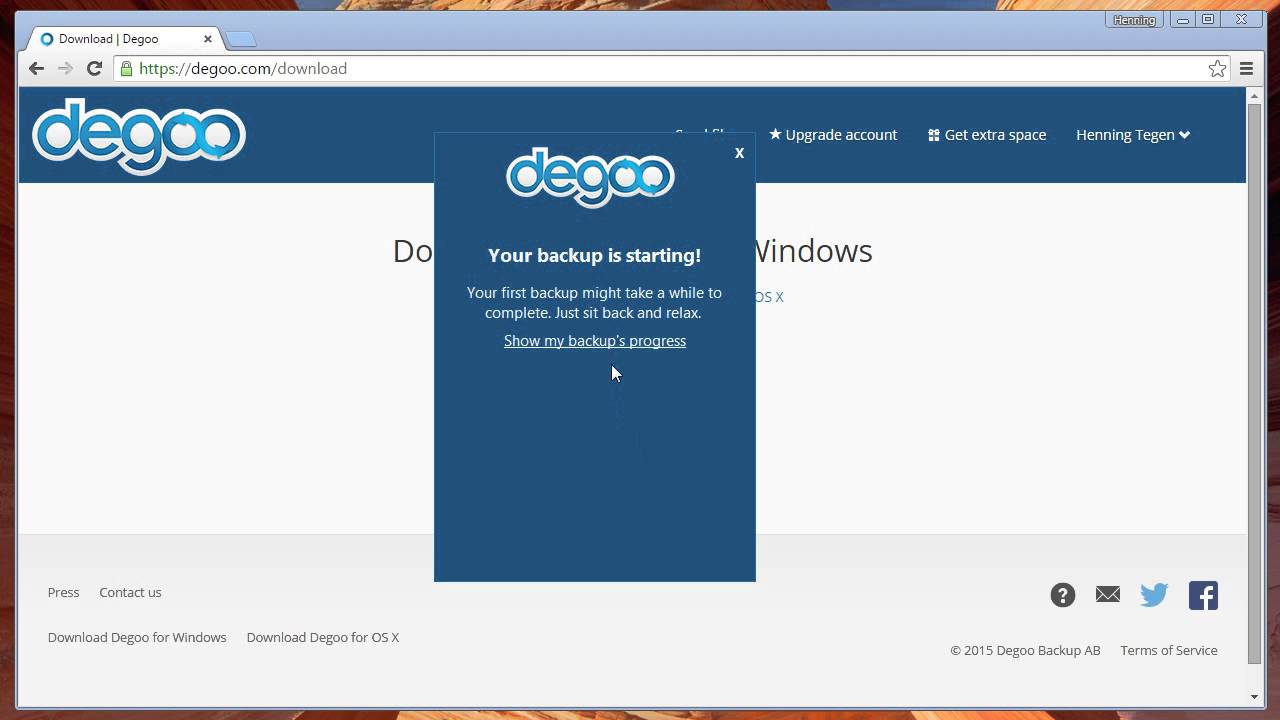This screenshot has height=720, width=1280.
Task: Open a new browser tab
Action: (241, 39)
